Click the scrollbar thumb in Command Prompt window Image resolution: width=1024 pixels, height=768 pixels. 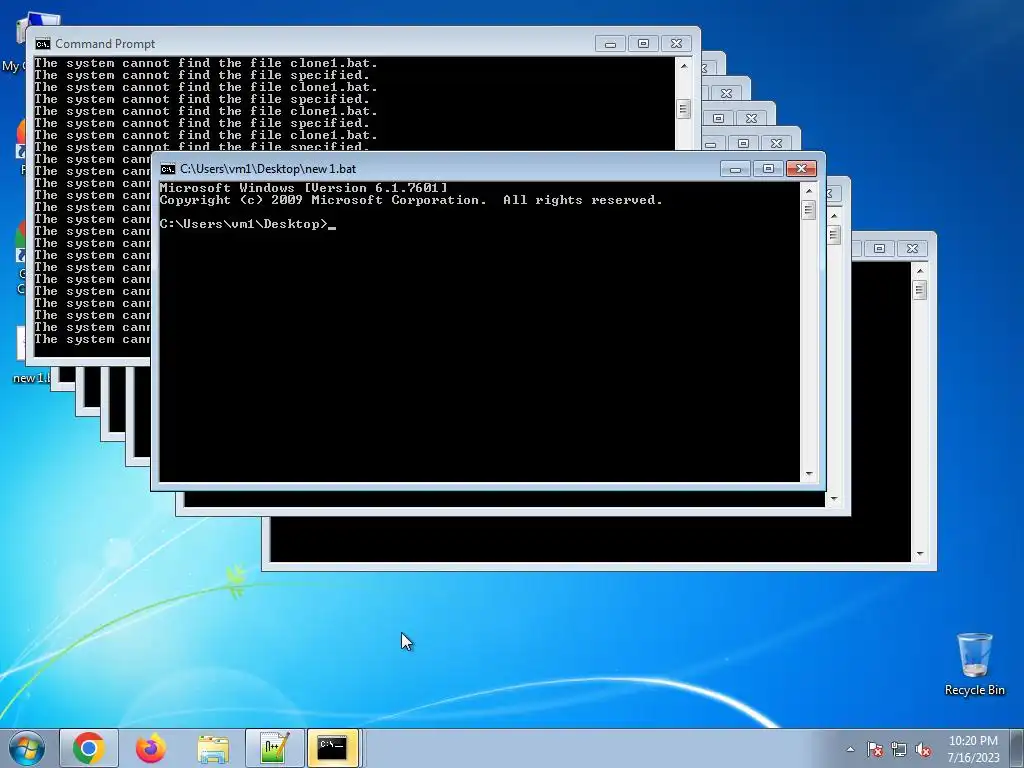click(x=684, y=108)
